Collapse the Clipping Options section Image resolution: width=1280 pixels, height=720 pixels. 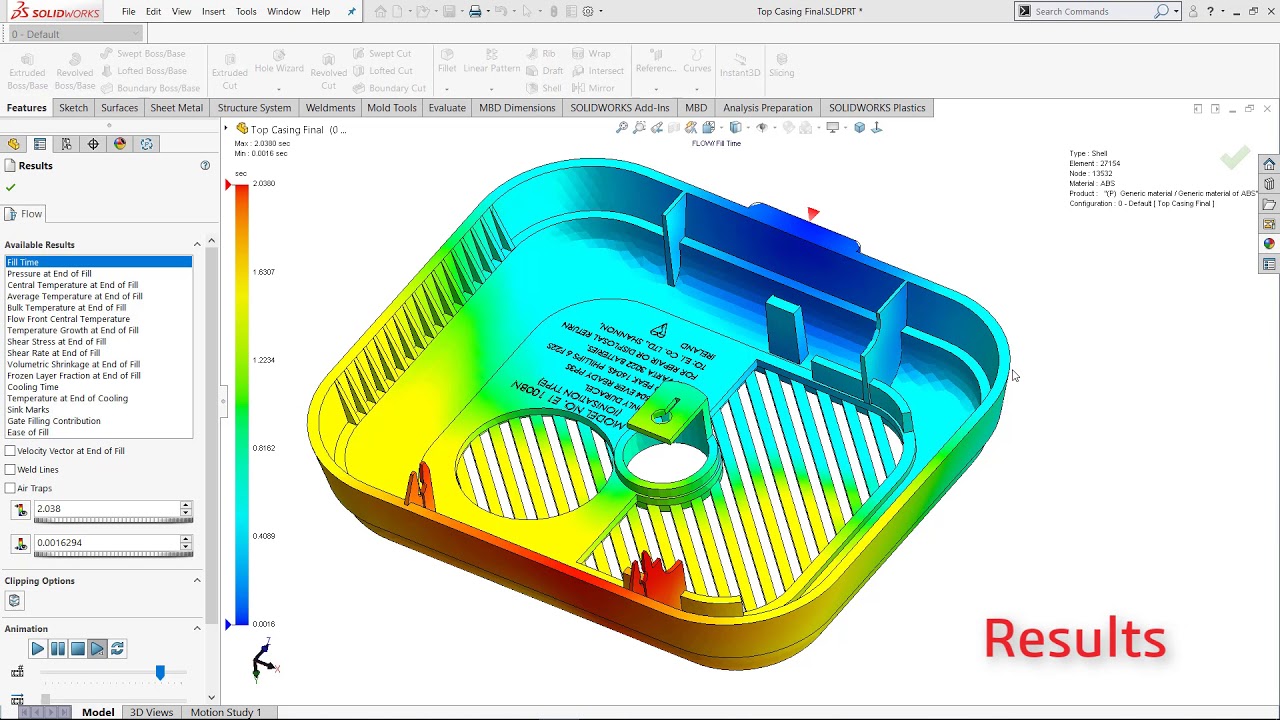tap(197, 581)
